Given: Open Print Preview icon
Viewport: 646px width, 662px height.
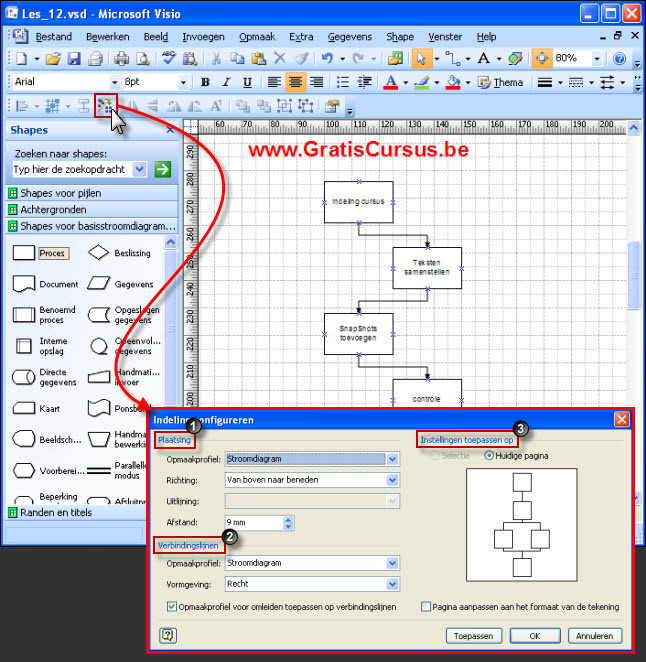Looking at the screenshot, I should [x=143, y=59].
